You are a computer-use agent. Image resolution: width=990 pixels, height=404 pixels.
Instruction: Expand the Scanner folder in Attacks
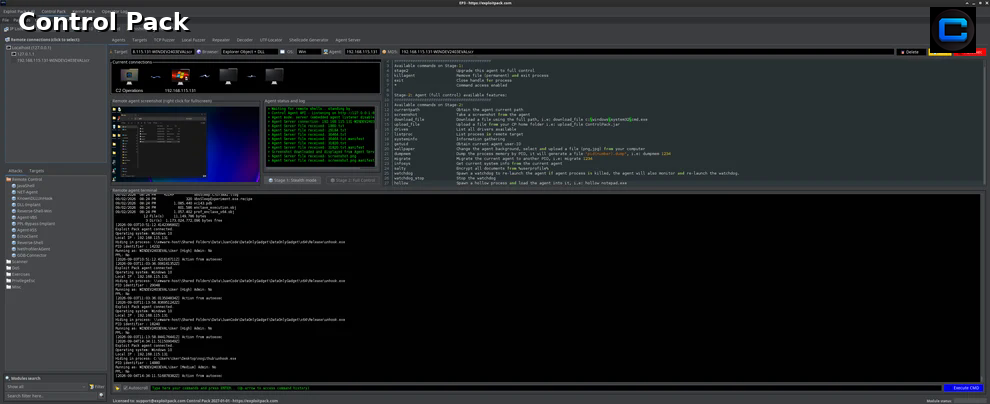8,261
